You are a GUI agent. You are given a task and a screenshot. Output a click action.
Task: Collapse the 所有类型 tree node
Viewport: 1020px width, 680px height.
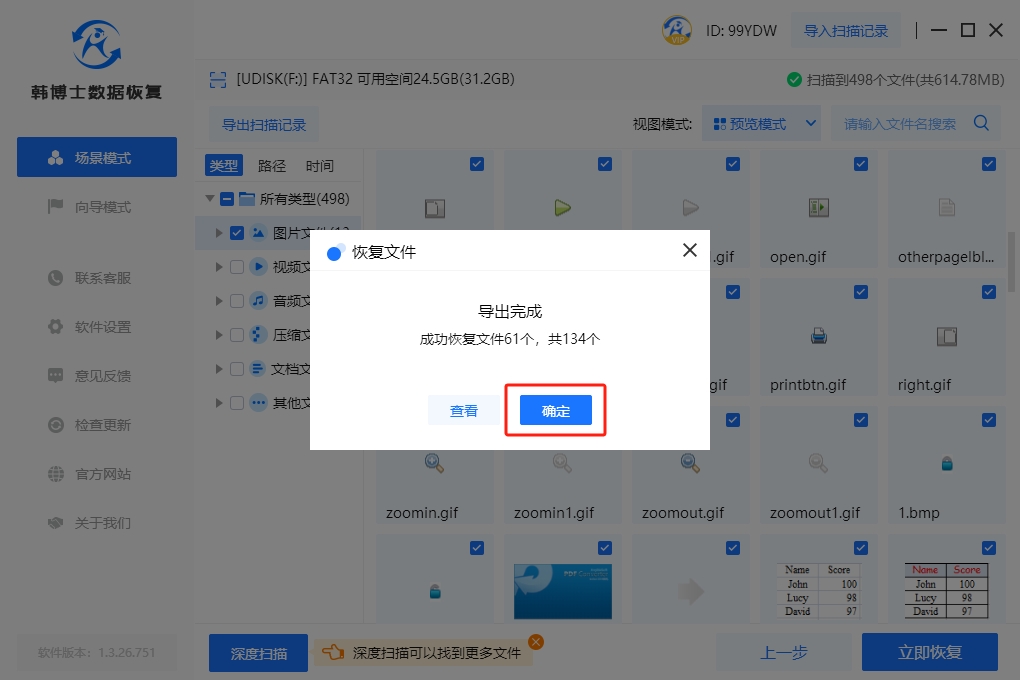pyautogui.click(x=210, y=199)
